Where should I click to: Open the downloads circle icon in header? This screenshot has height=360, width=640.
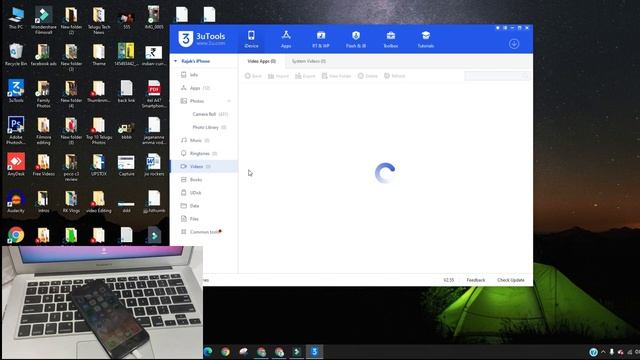click(514, 44)
